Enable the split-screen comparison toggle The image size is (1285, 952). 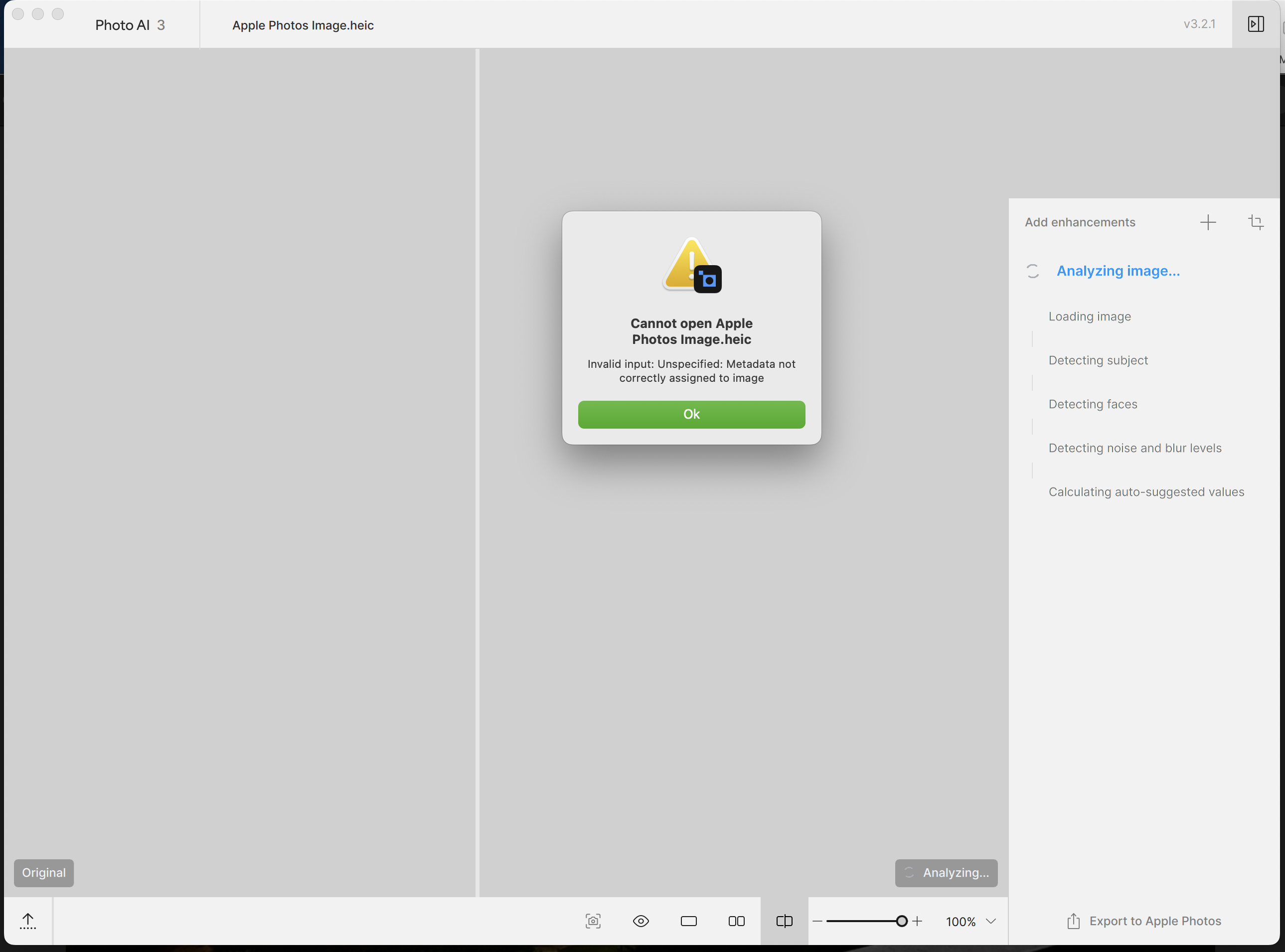784,920
